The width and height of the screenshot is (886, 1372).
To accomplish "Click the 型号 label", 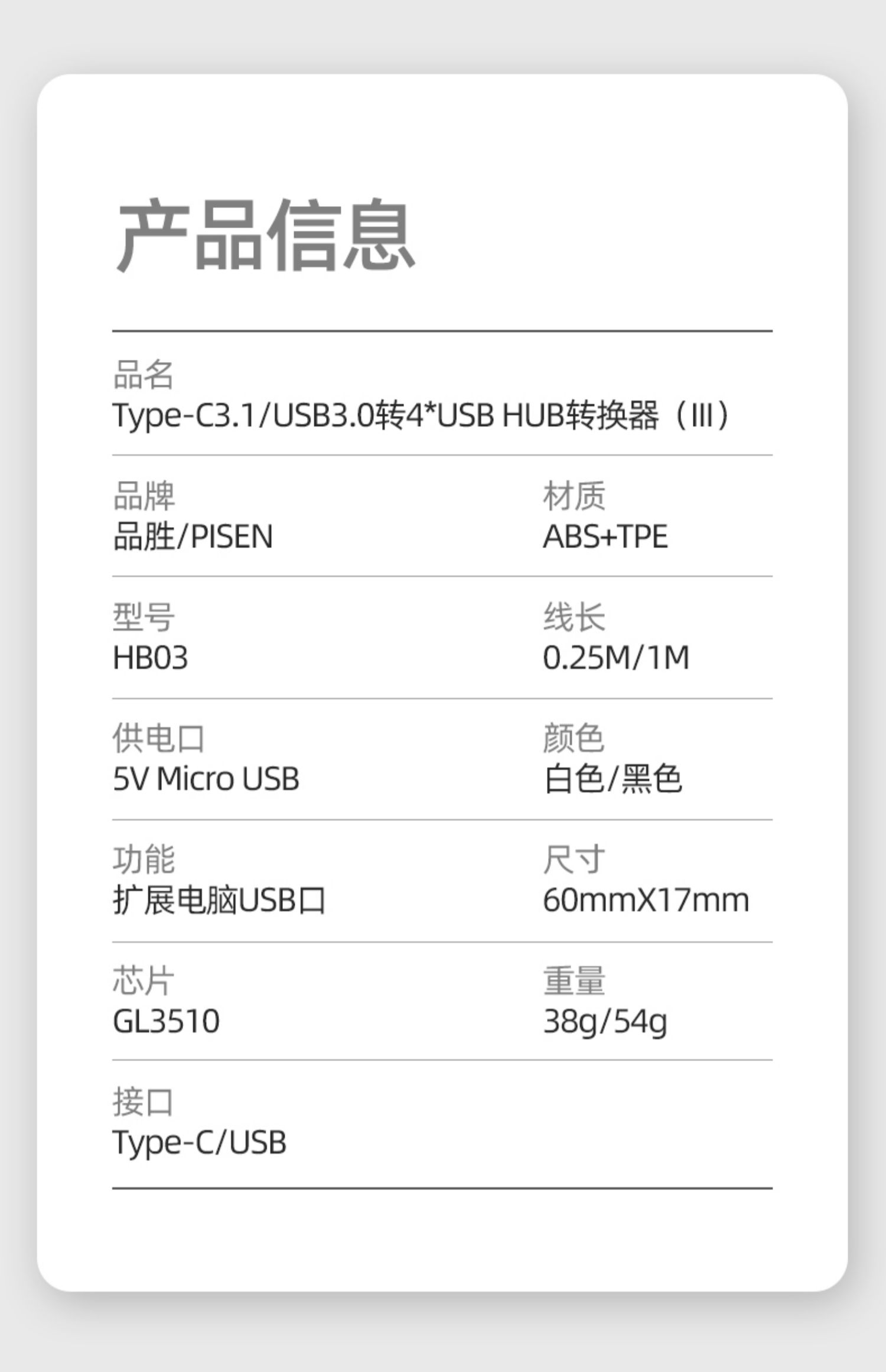I will coord(144,617).
